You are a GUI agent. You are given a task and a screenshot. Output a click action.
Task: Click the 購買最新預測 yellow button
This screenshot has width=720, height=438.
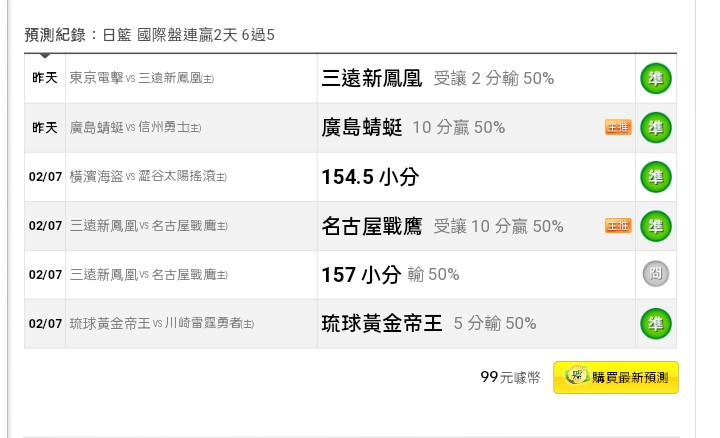click(x=616, y=377)
